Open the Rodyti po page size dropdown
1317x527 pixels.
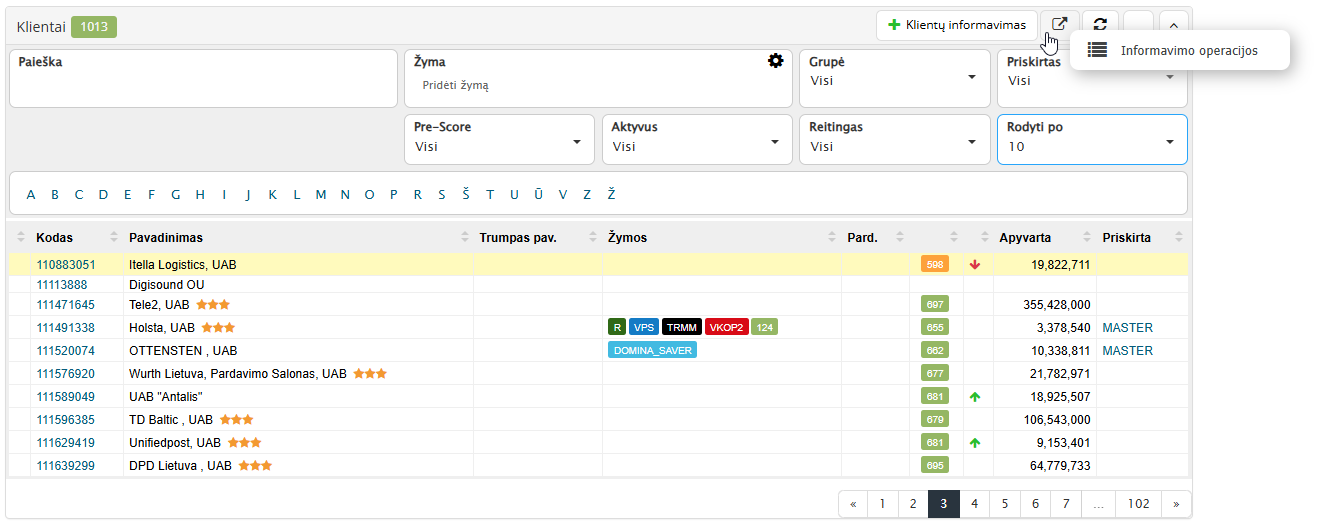[1091, 139]
